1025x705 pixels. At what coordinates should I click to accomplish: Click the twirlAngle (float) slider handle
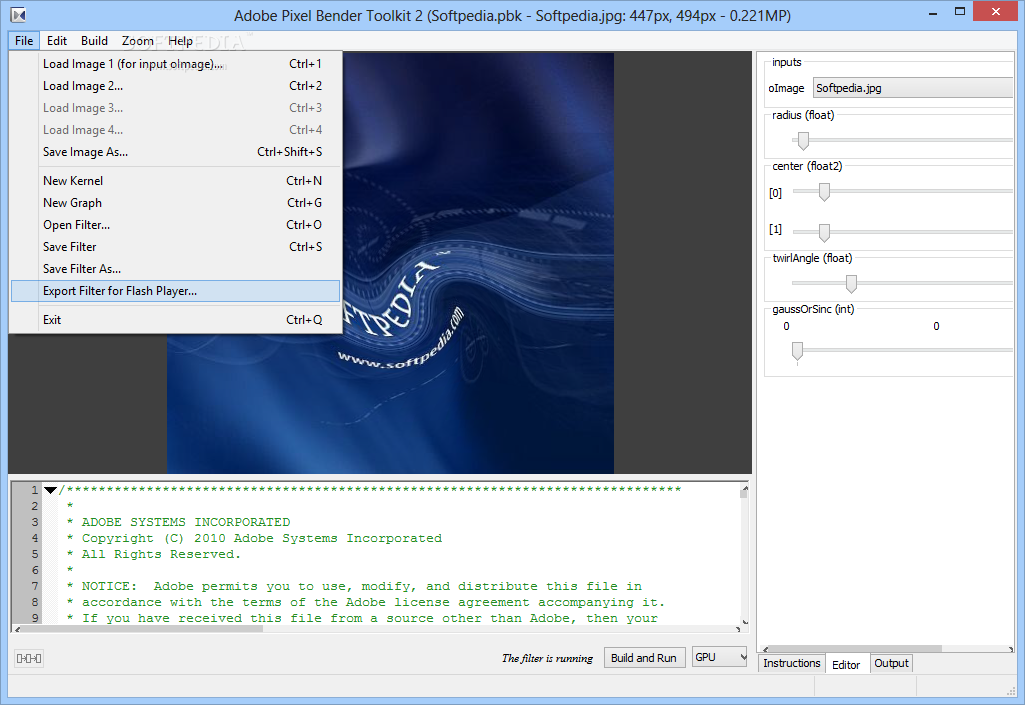pos(851,283)
